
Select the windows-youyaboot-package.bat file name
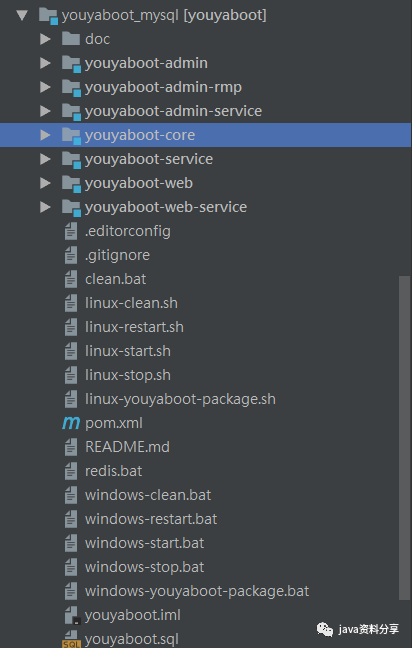(197, 591)
